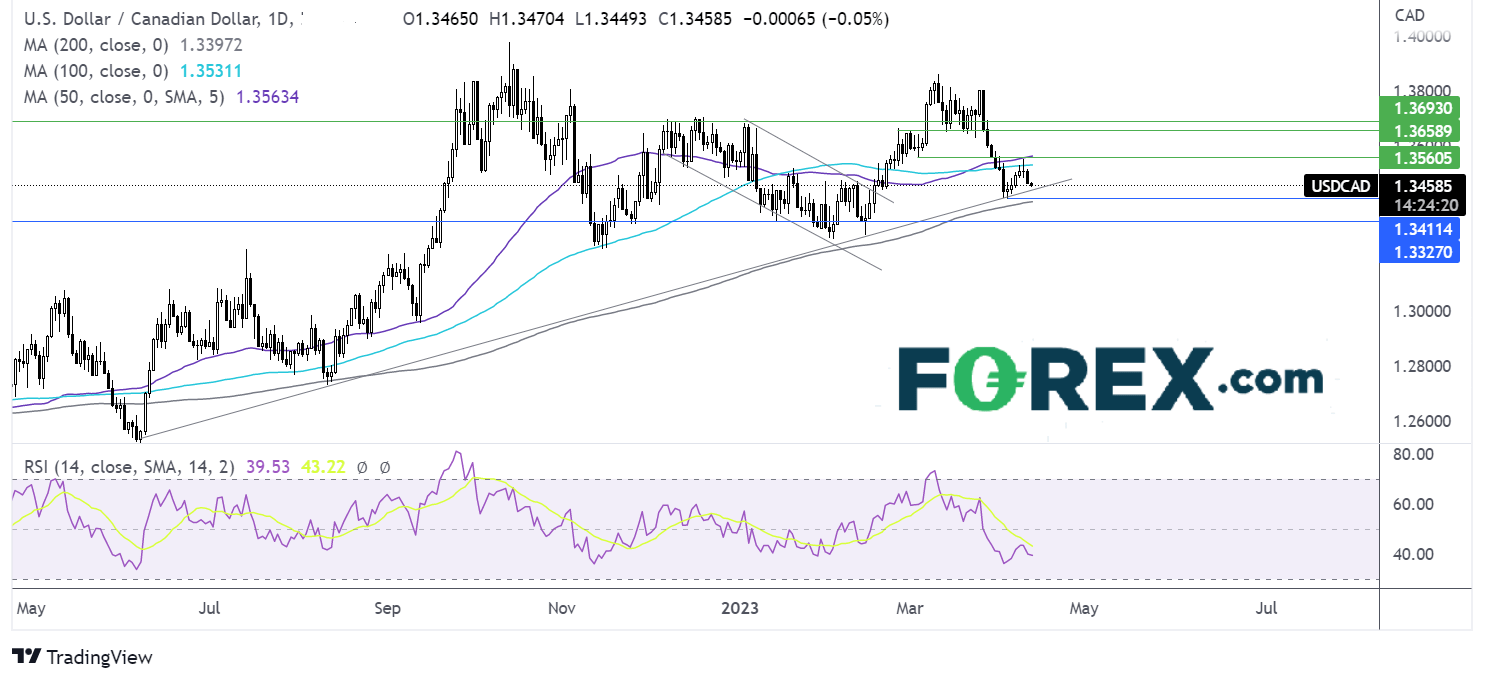Click the USDCAD symbol price tag
The width and height of the screenshot is (1487, 683).
[x=1340, y=186]
